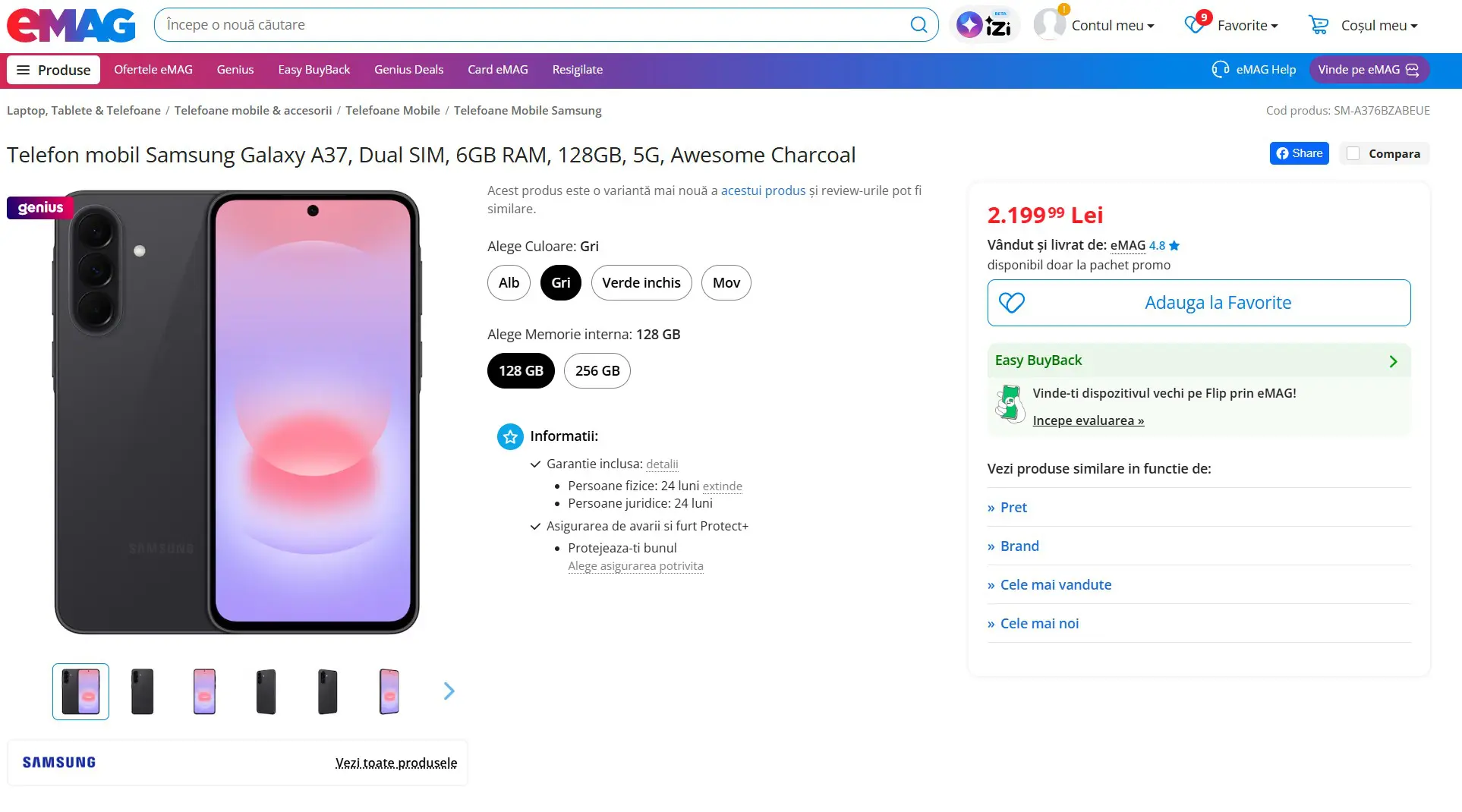
Task: Check the Compara checkbox
Action: [x=1353, y=154]
